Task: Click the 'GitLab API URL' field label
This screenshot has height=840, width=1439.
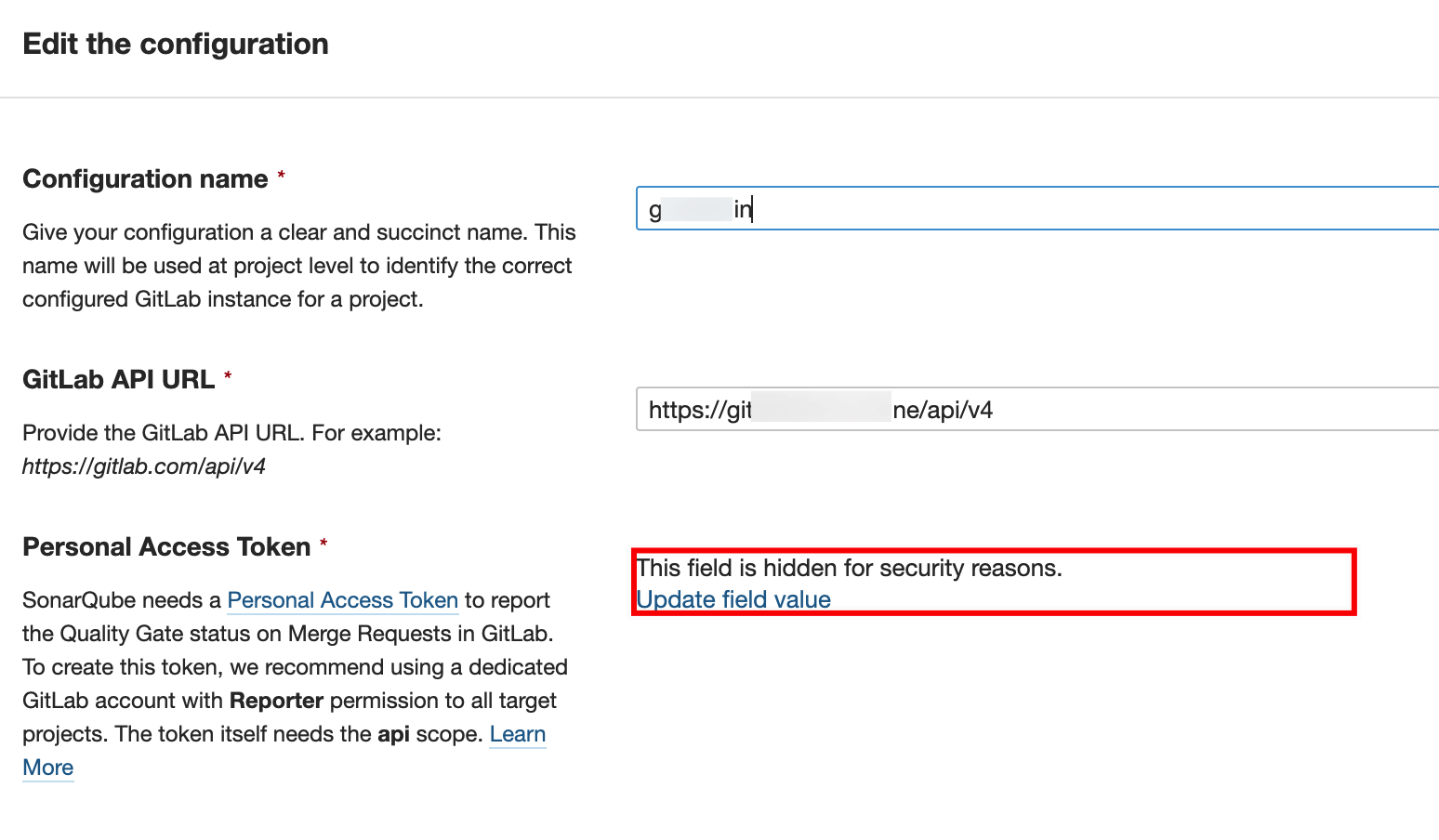Action: click(118, 380)
